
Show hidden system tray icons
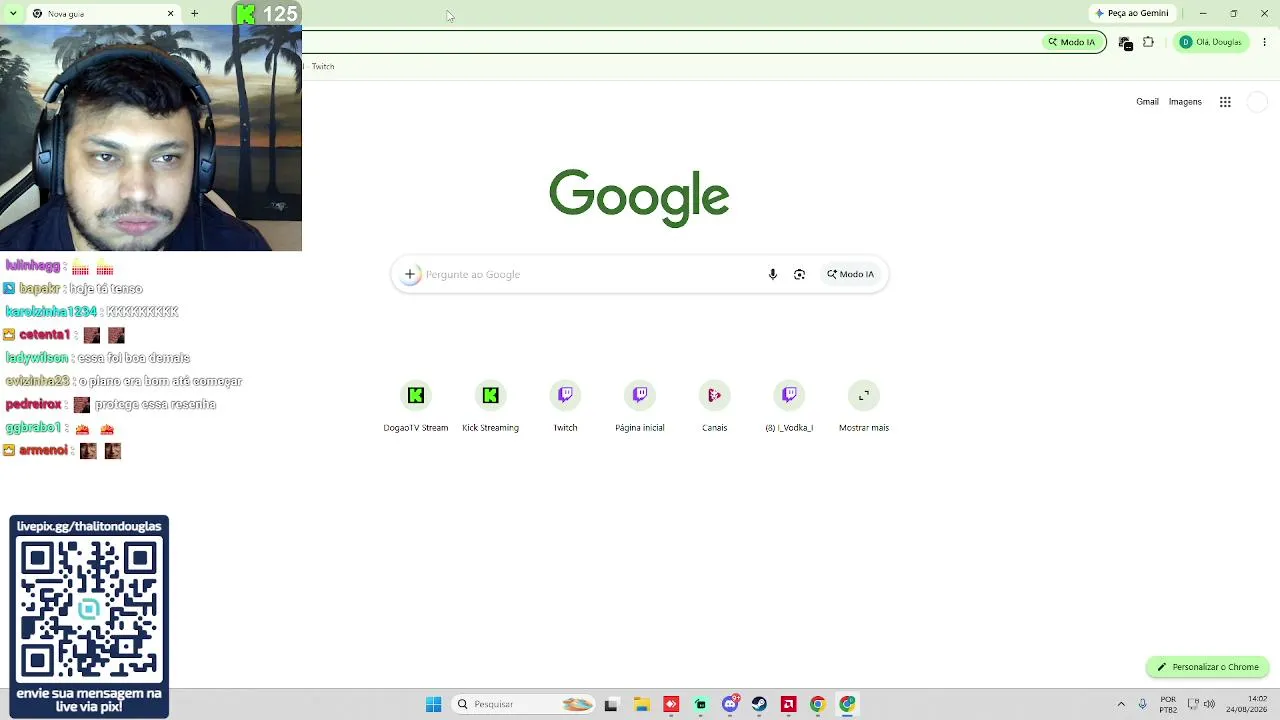1121,704
